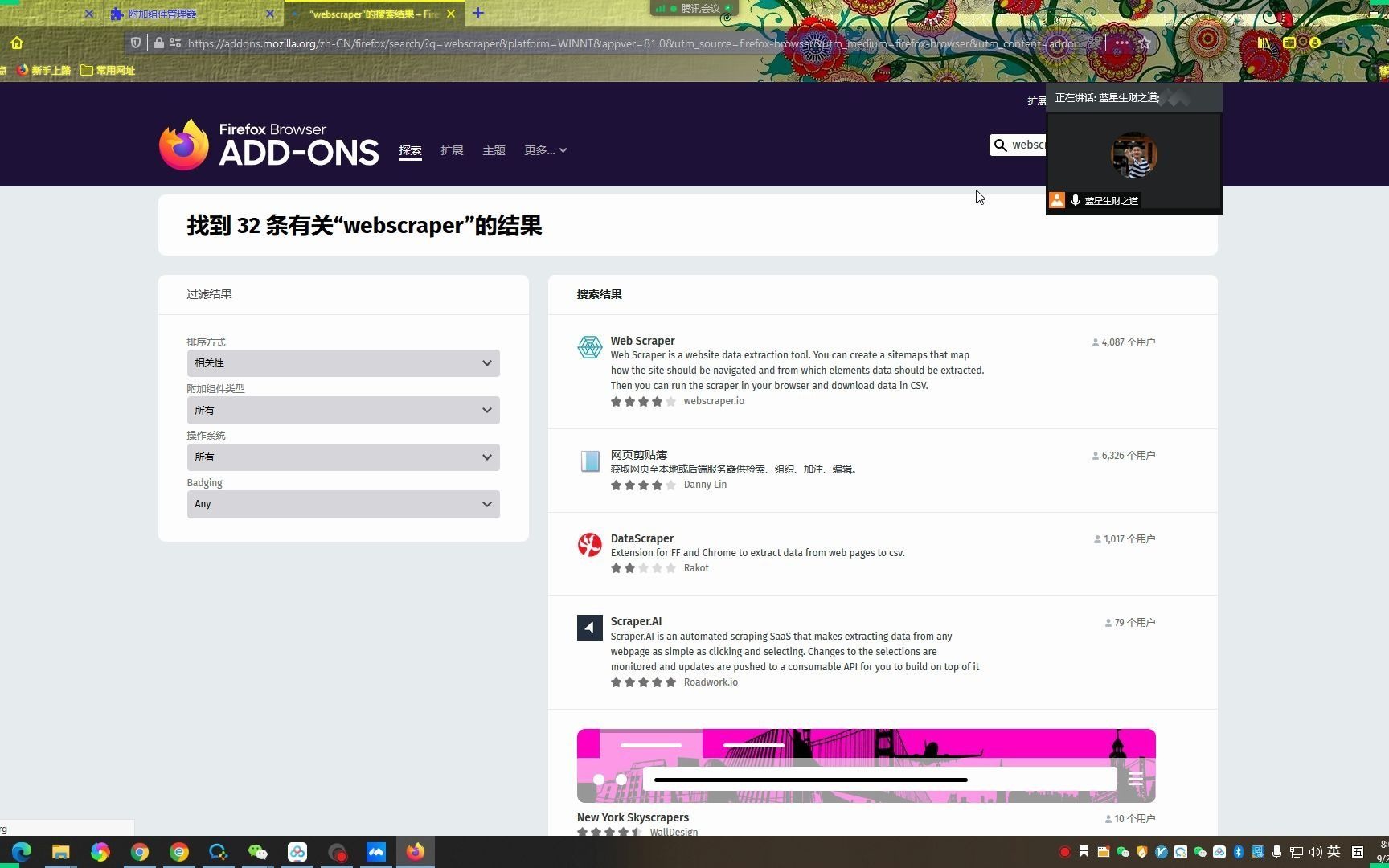Screen dimensions: 1389x868
Task: Click the Rakot author text
Action: tap(696, 568)
